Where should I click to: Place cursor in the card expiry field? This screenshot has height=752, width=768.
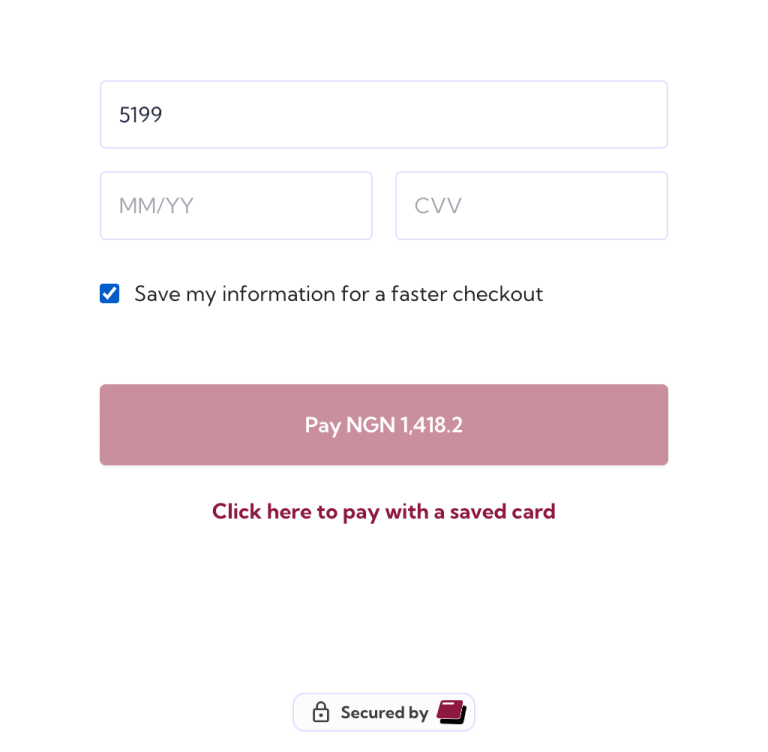point(236,206)
